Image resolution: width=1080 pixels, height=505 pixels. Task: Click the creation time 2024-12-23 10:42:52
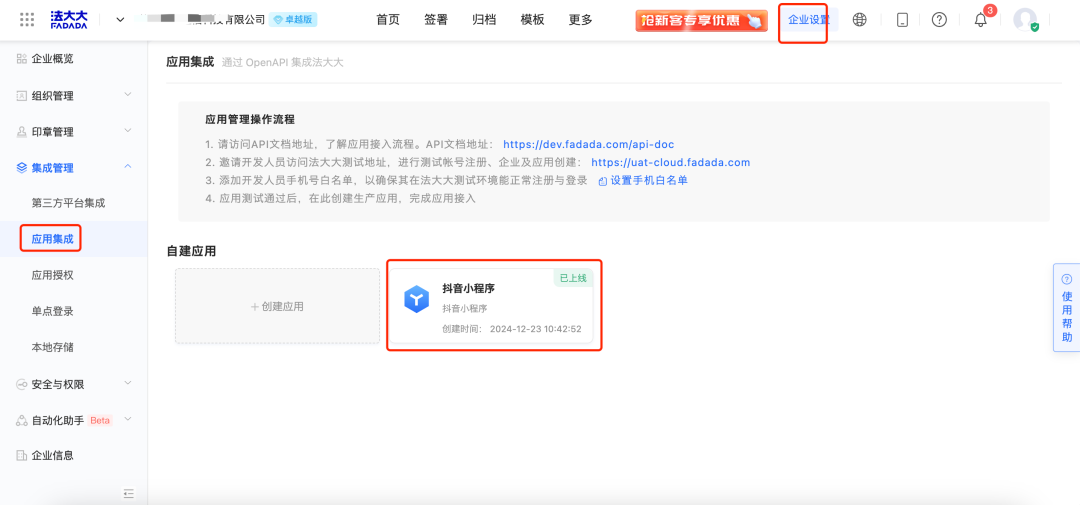[x=536, y=329]
